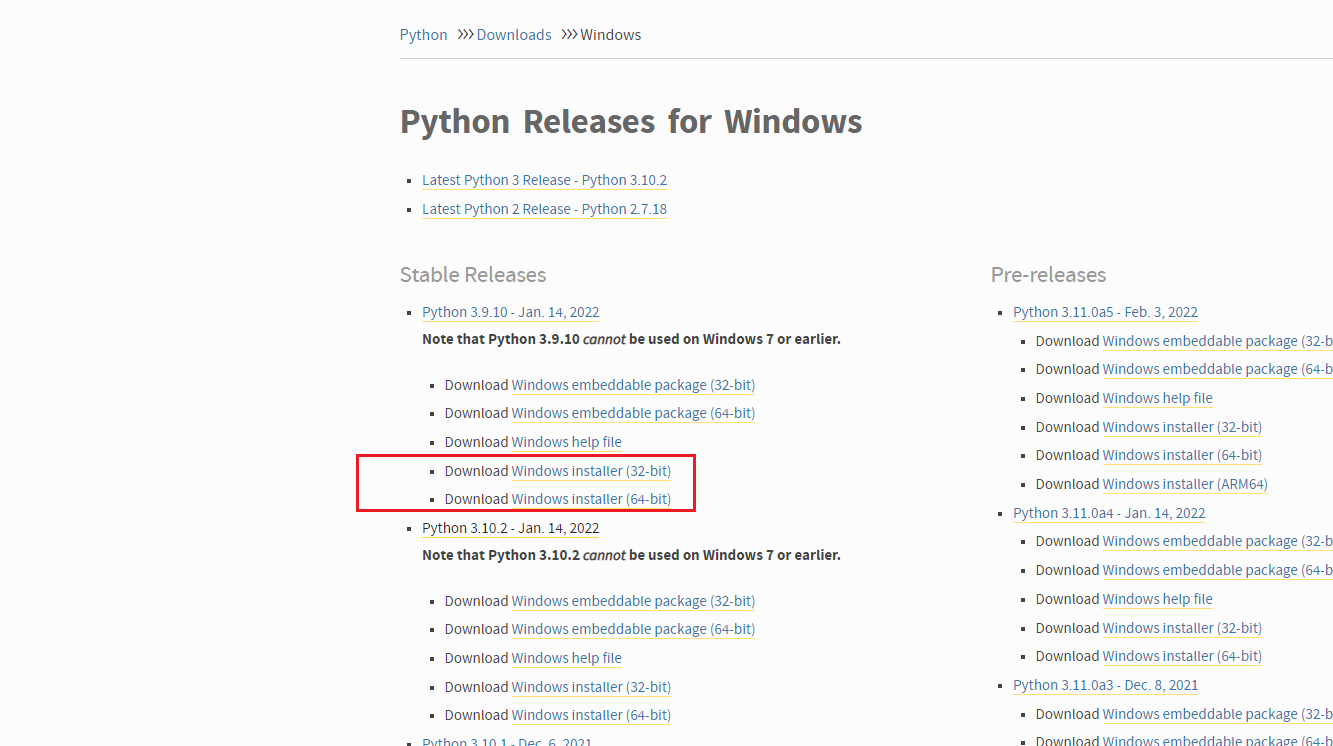Download second embeddable package under Python 3.11.0a5
The height and width of the screenshot is (746, 1333).
click(1218, 369)
